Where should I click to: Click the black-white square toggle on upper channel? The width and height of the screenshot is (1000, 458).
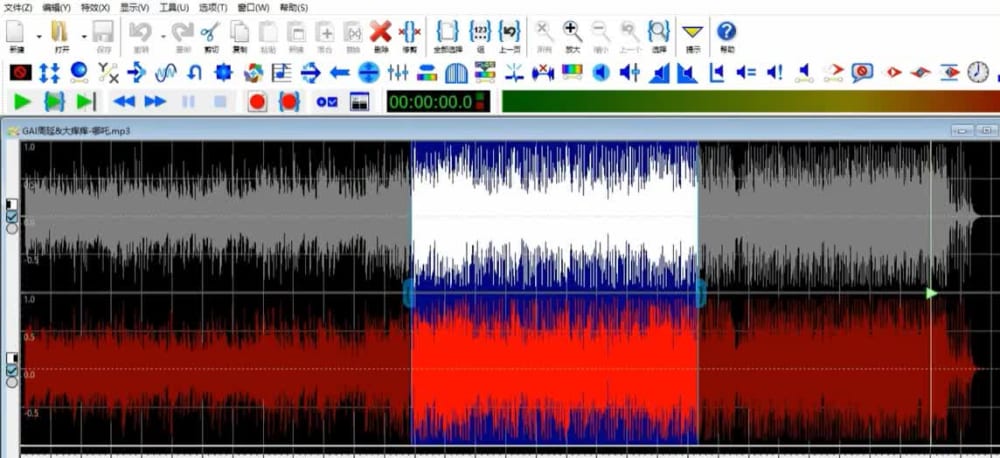[11, 204]
